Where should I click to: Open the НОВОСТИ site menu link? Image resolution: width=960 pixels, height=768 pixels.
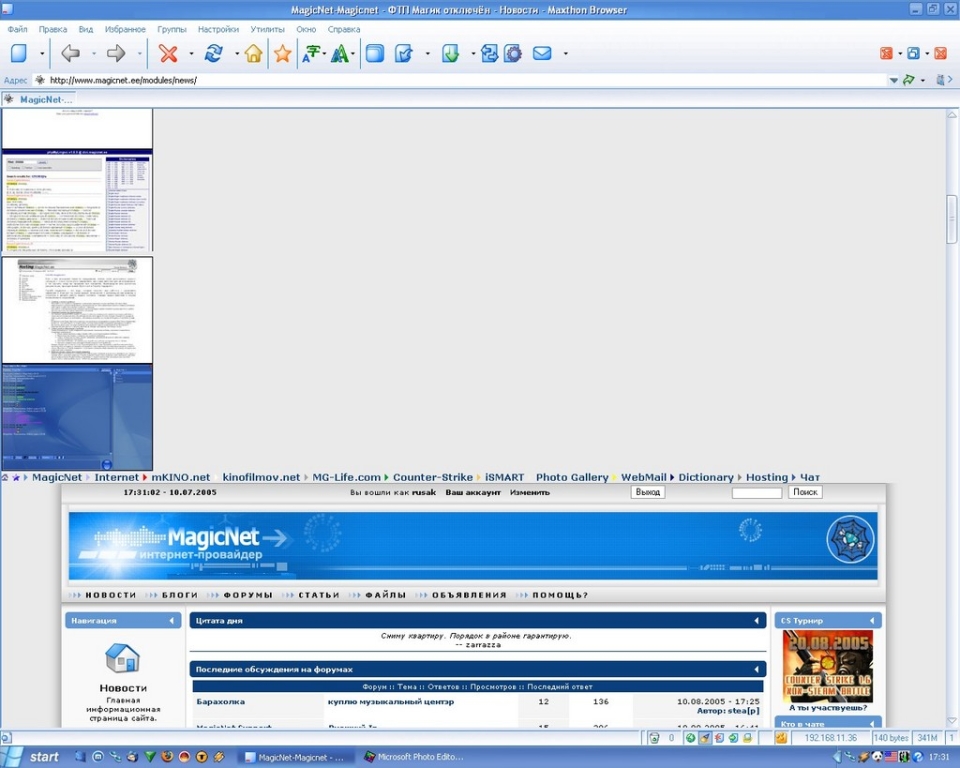point(110,595)
